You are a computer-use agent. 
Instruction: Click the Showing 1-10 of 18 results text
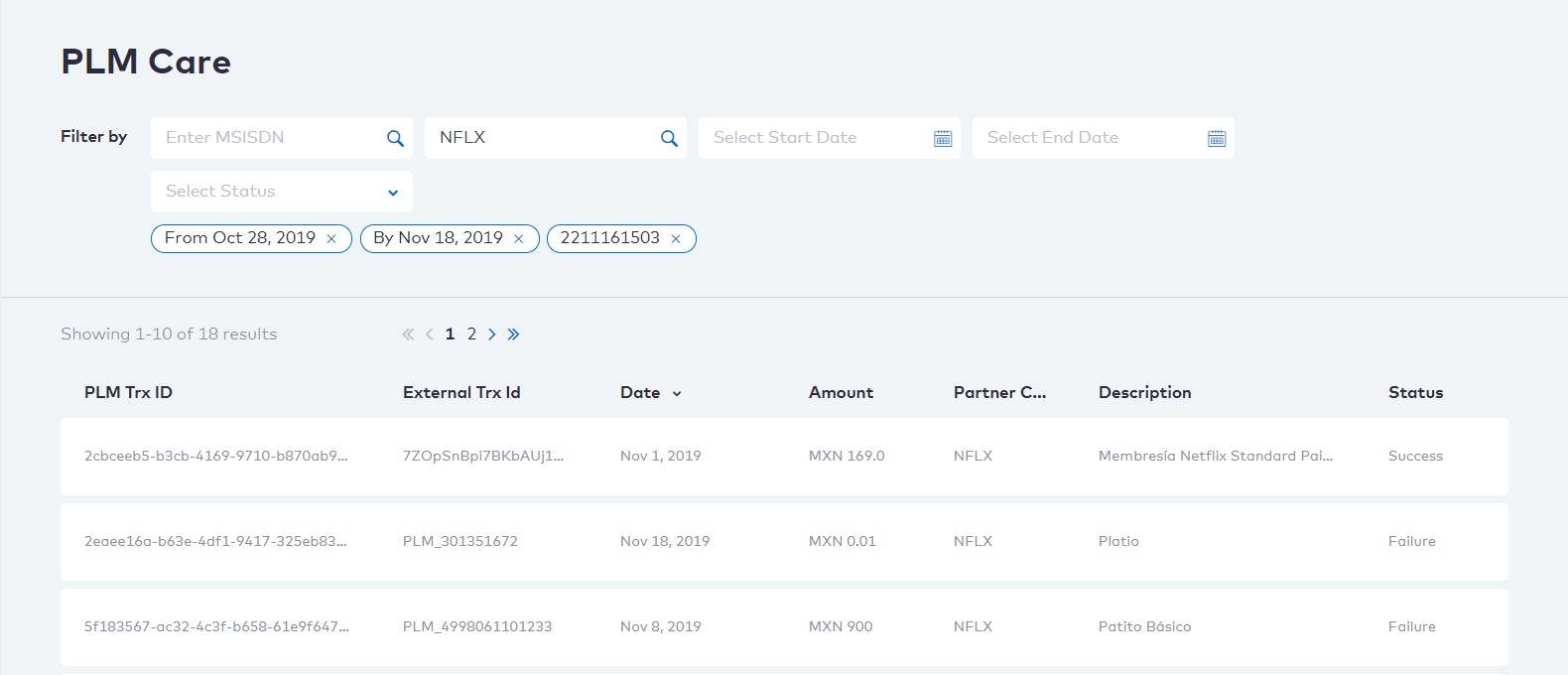point(169,335)
